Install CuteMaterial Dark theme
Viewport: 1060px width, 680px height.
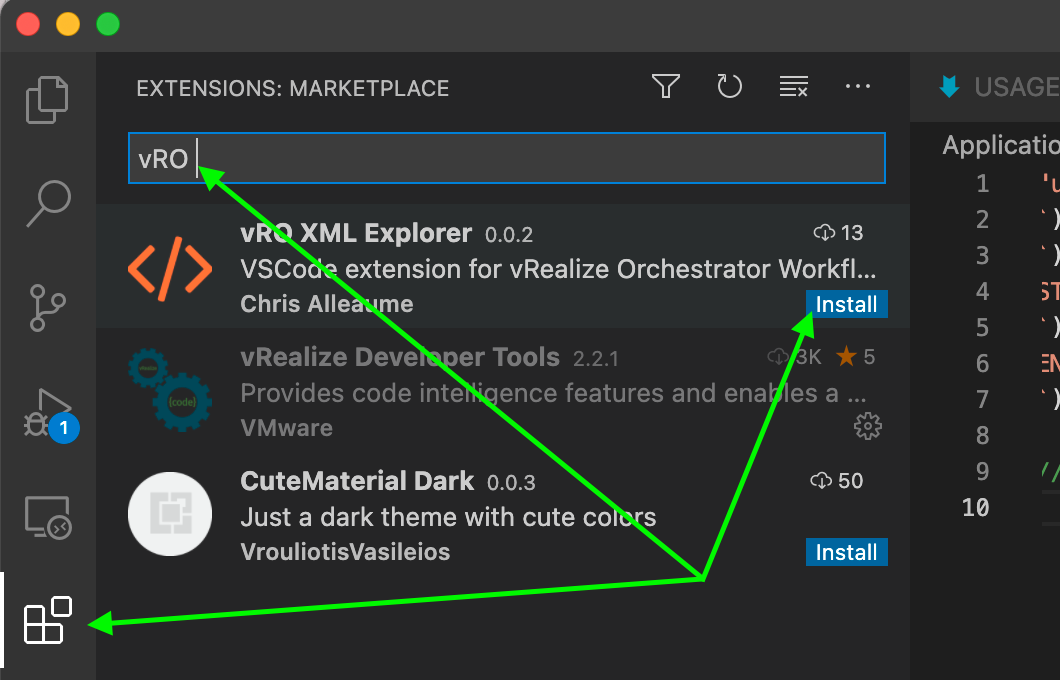tap(846, 552)
